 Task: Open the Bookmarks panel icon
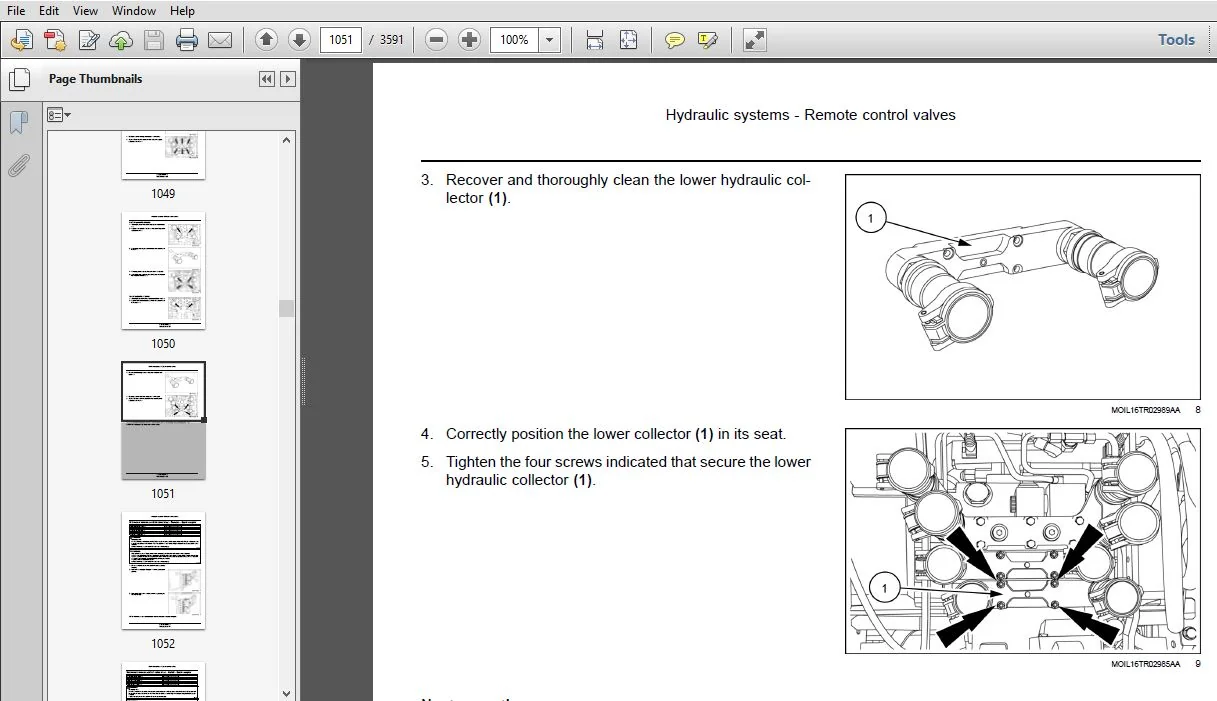tap(19, 123)
